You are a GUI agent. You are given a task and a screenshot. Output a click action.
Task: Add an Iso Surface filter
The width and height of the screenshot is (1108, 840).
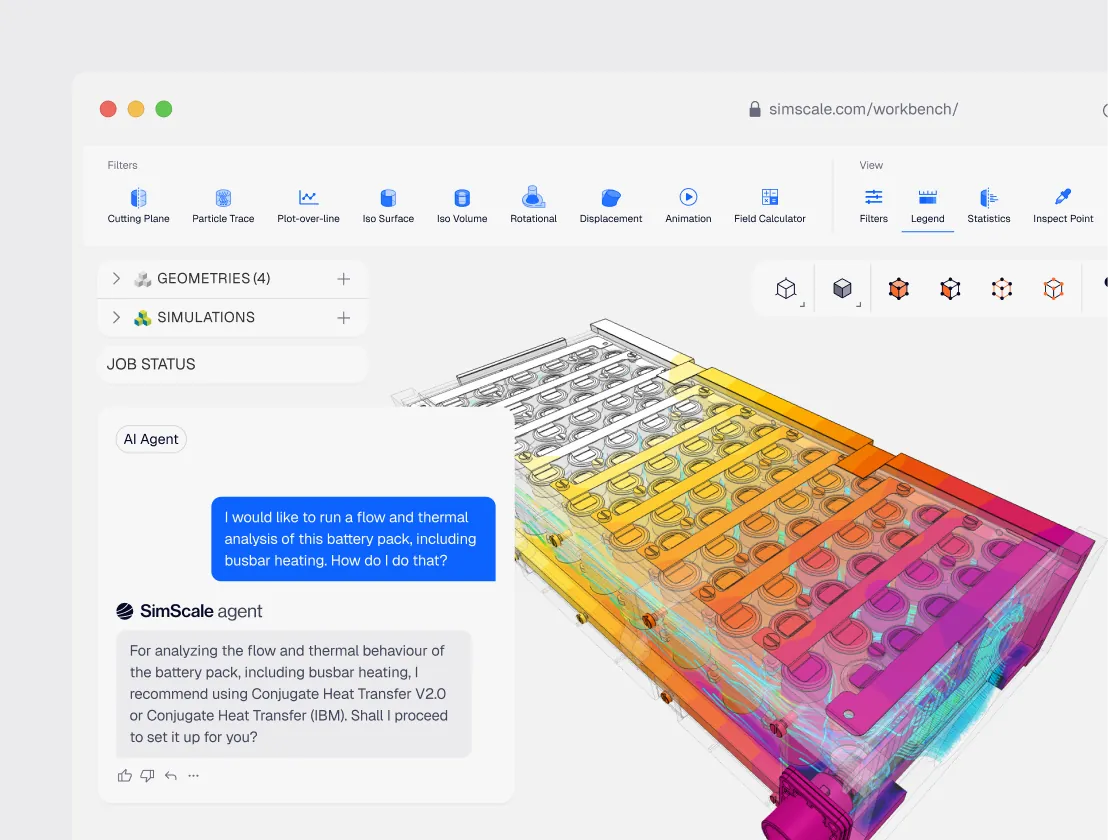pos(388,206)
